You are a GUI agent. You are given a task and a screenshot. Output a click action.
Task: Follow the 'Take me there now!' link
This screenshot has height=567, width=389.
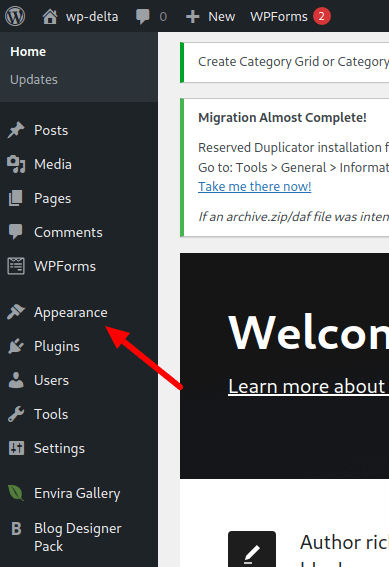pos(255,187)
